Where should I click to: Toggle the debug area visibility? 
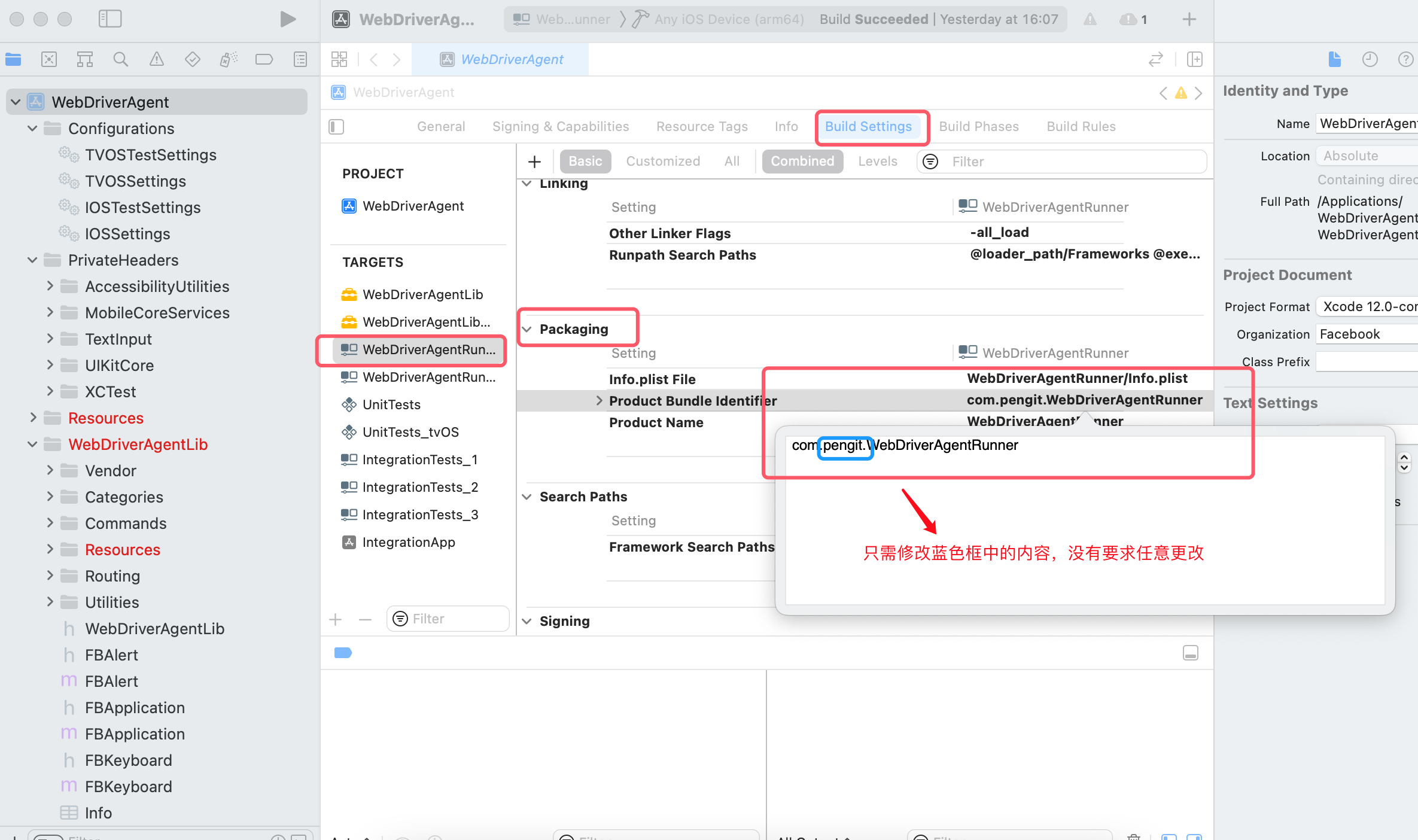coord(1191,653)
